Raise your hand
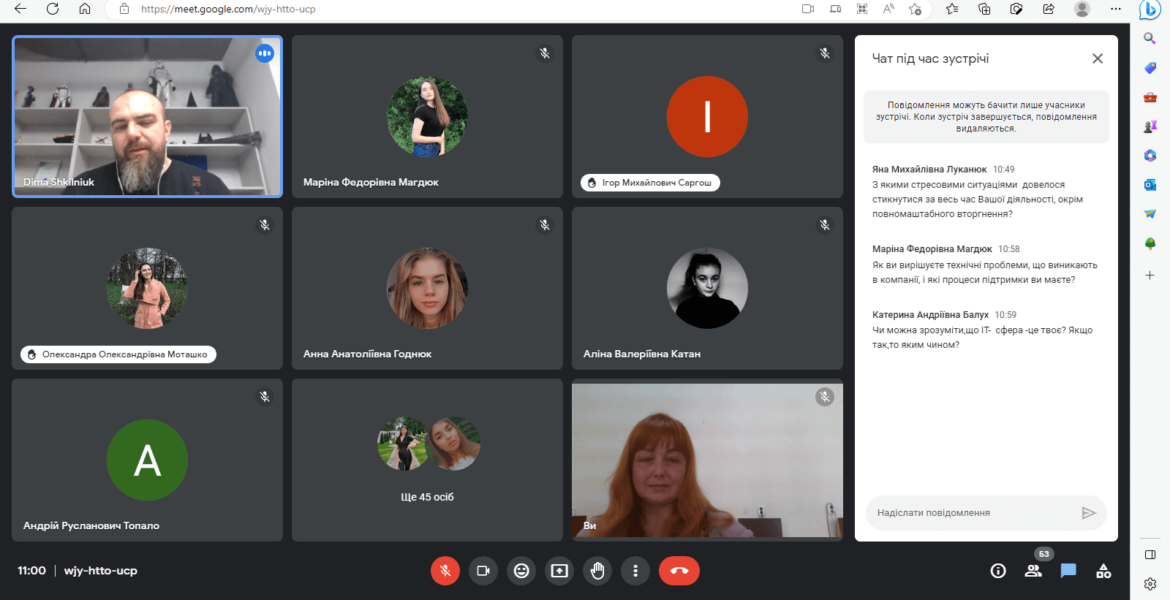Image resolution: width=1170 pixels, height=600 pixels. pos(597,571)
